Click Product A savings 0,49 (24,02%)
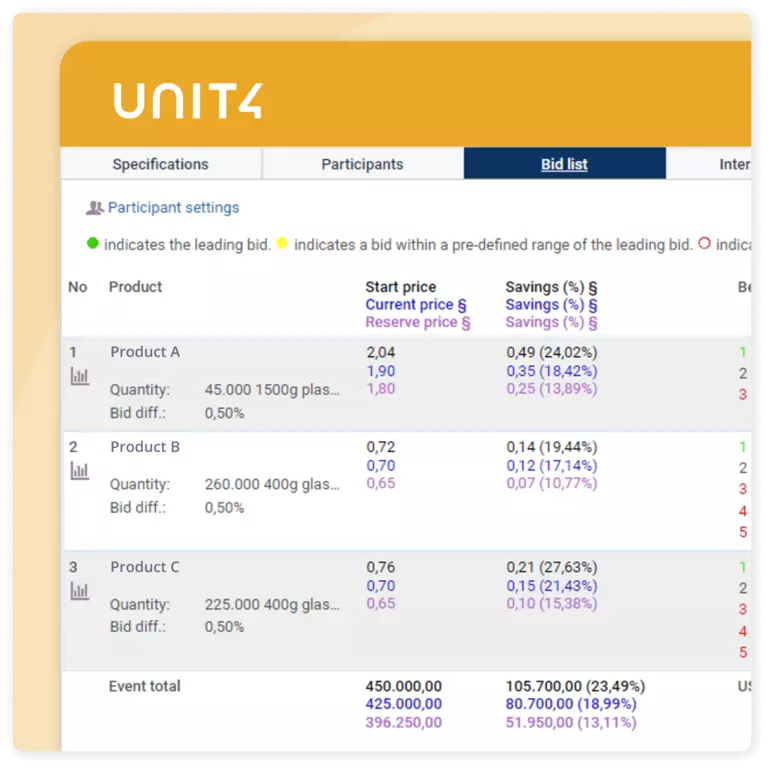Image resolution: width=768 pixels, height=768 pixels. pyautogui.click(x=552, y=352)
